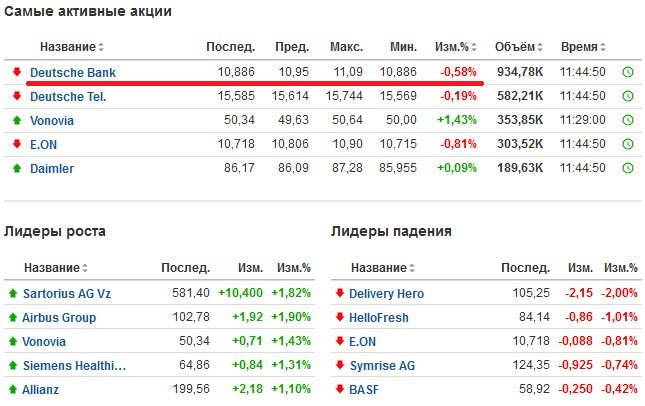
Task: Click the clock icon in Deutsche Tel. row
Action: tap(627, 96)
